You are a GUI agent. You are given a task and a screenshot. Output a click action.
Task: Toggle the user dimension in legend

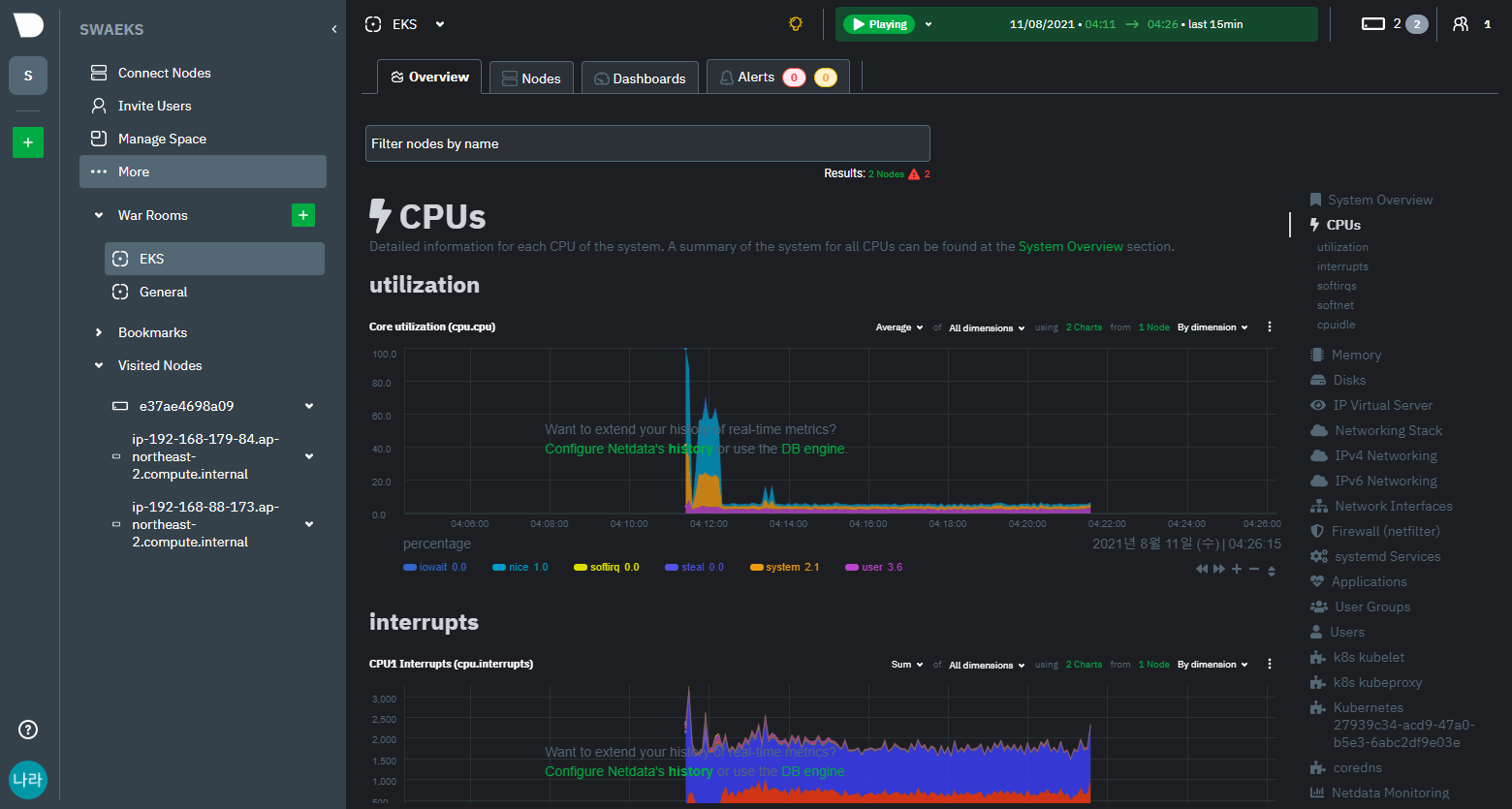click(x=874, y=567)
